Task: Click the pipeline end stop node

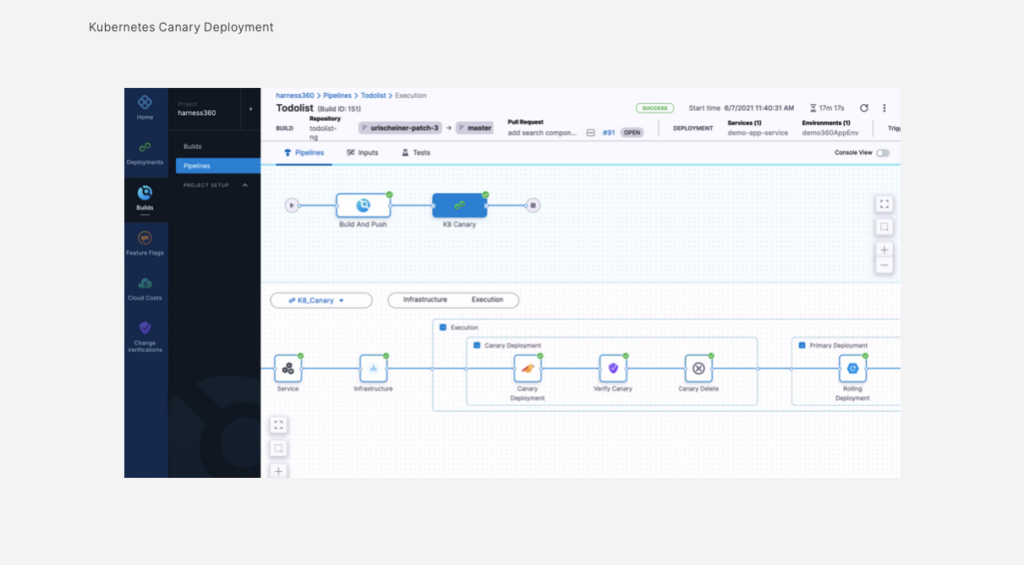Action: [533, 205]
